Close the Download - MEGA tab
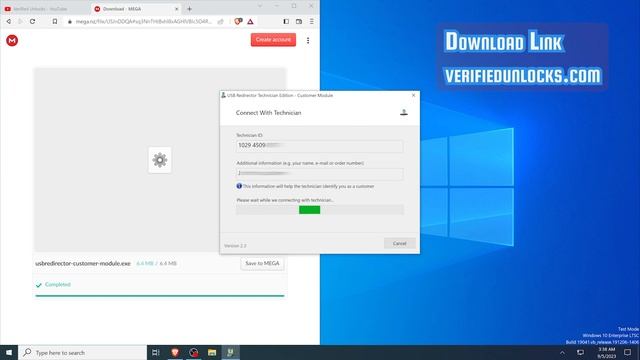 pos(176,9)
